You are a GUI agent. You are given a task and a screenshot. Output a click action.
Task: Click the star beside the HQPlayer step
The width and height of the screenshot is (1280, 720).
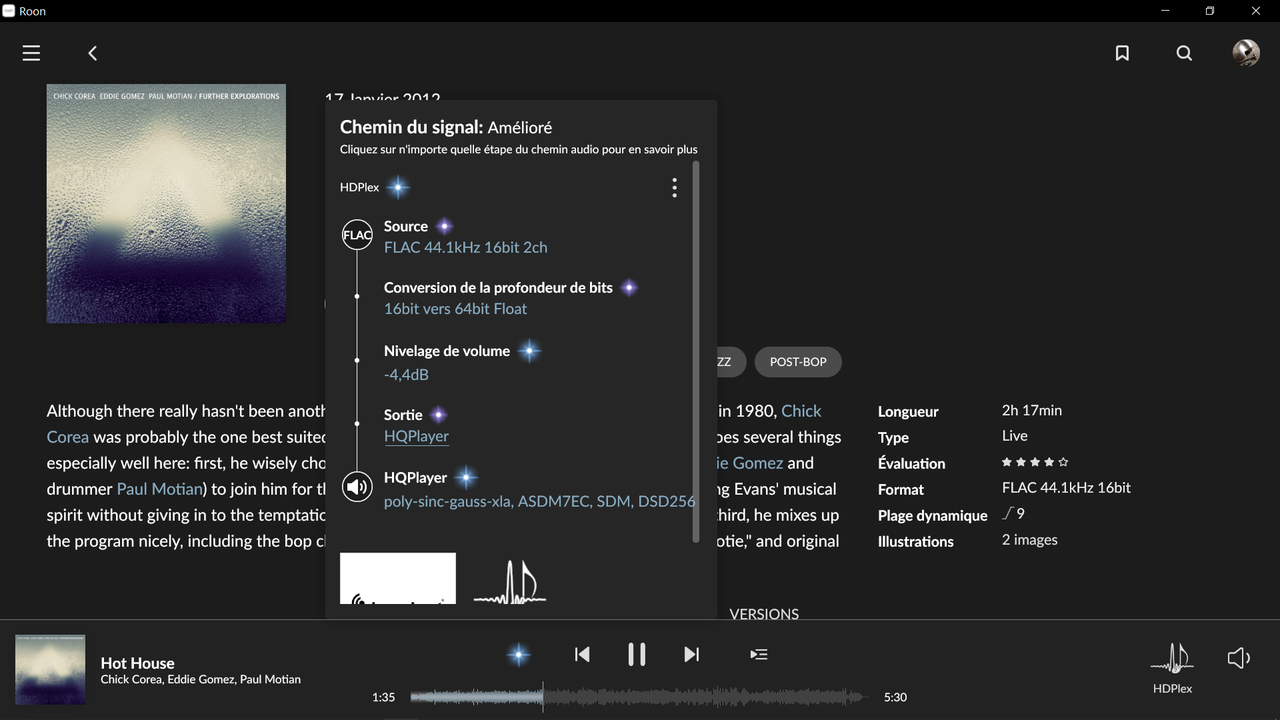pyautogui.click(x=466, y=478)
